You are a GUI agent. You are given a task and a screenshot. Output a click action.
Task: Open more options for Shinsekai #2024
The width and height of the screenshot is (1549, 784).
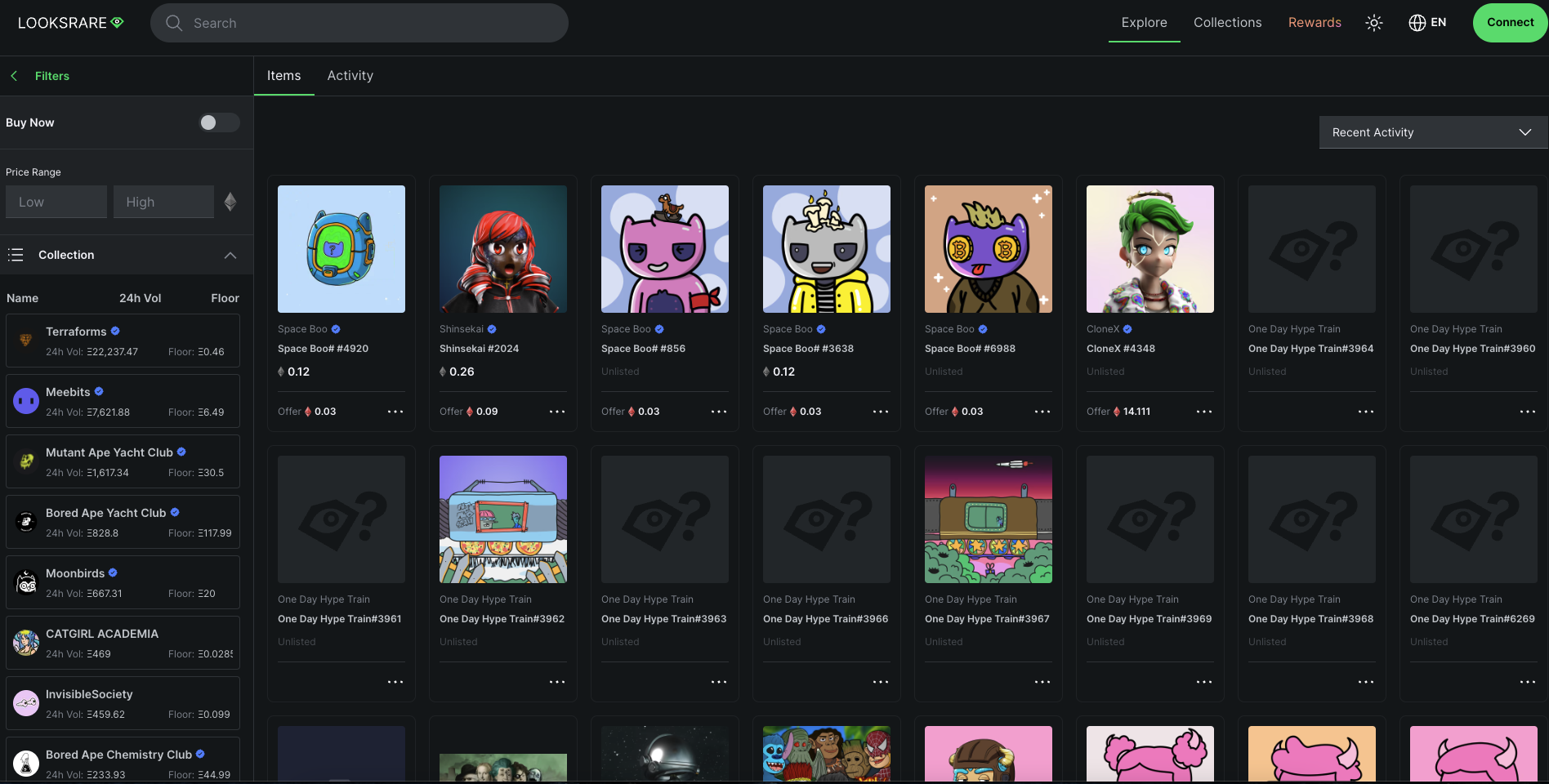(x=557, y=412)
